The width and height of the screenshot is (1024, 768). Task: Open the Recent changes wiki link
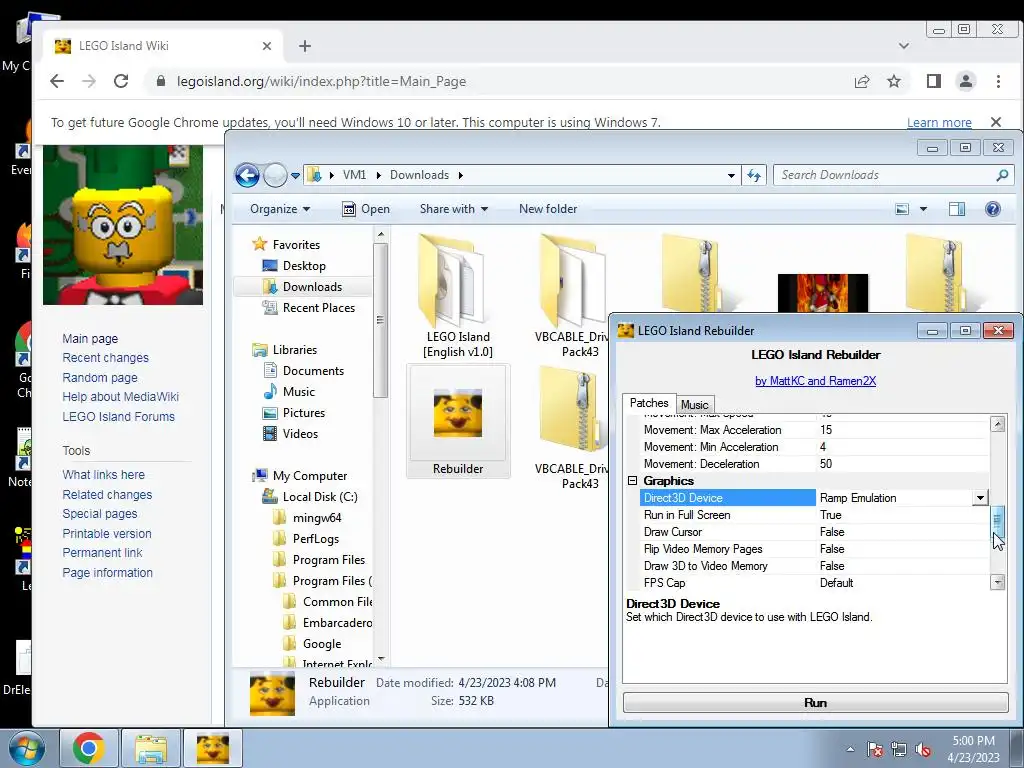tap(105, 358)
